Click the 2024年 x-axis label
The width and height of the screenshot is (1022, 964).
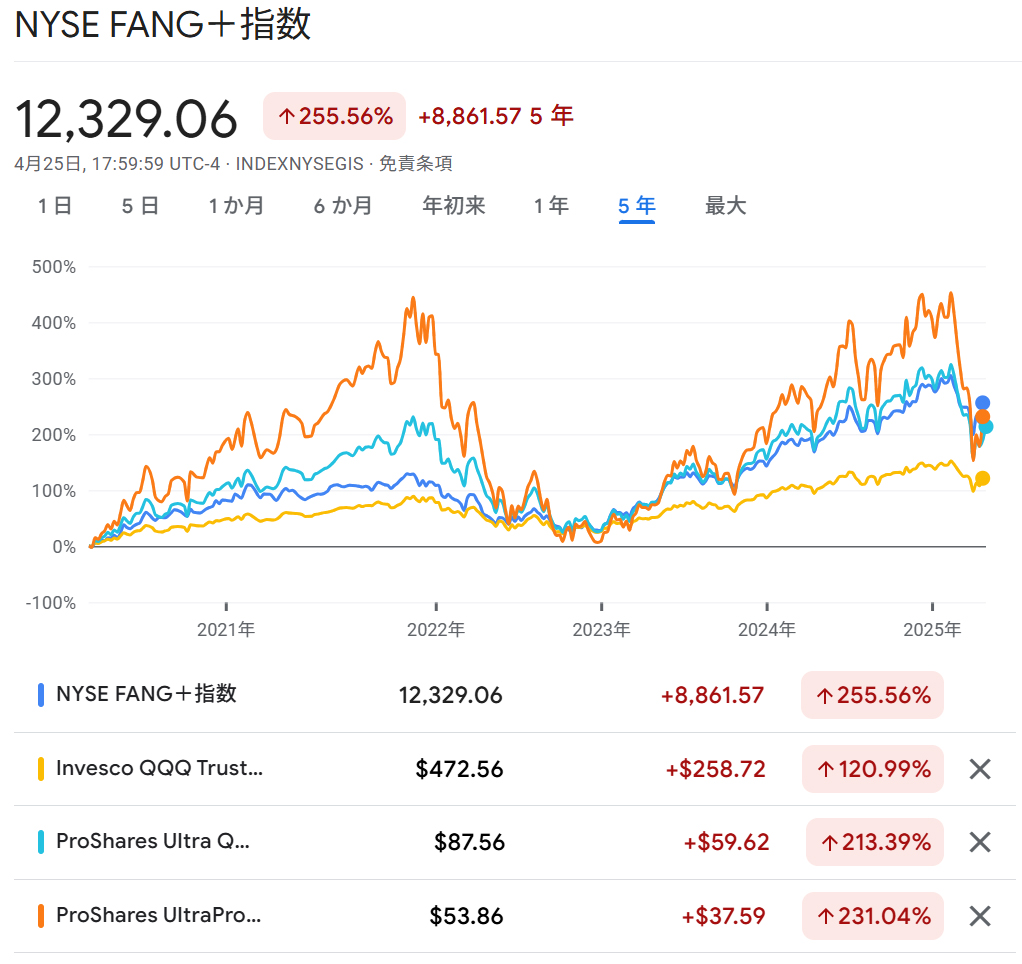[767, 630]
